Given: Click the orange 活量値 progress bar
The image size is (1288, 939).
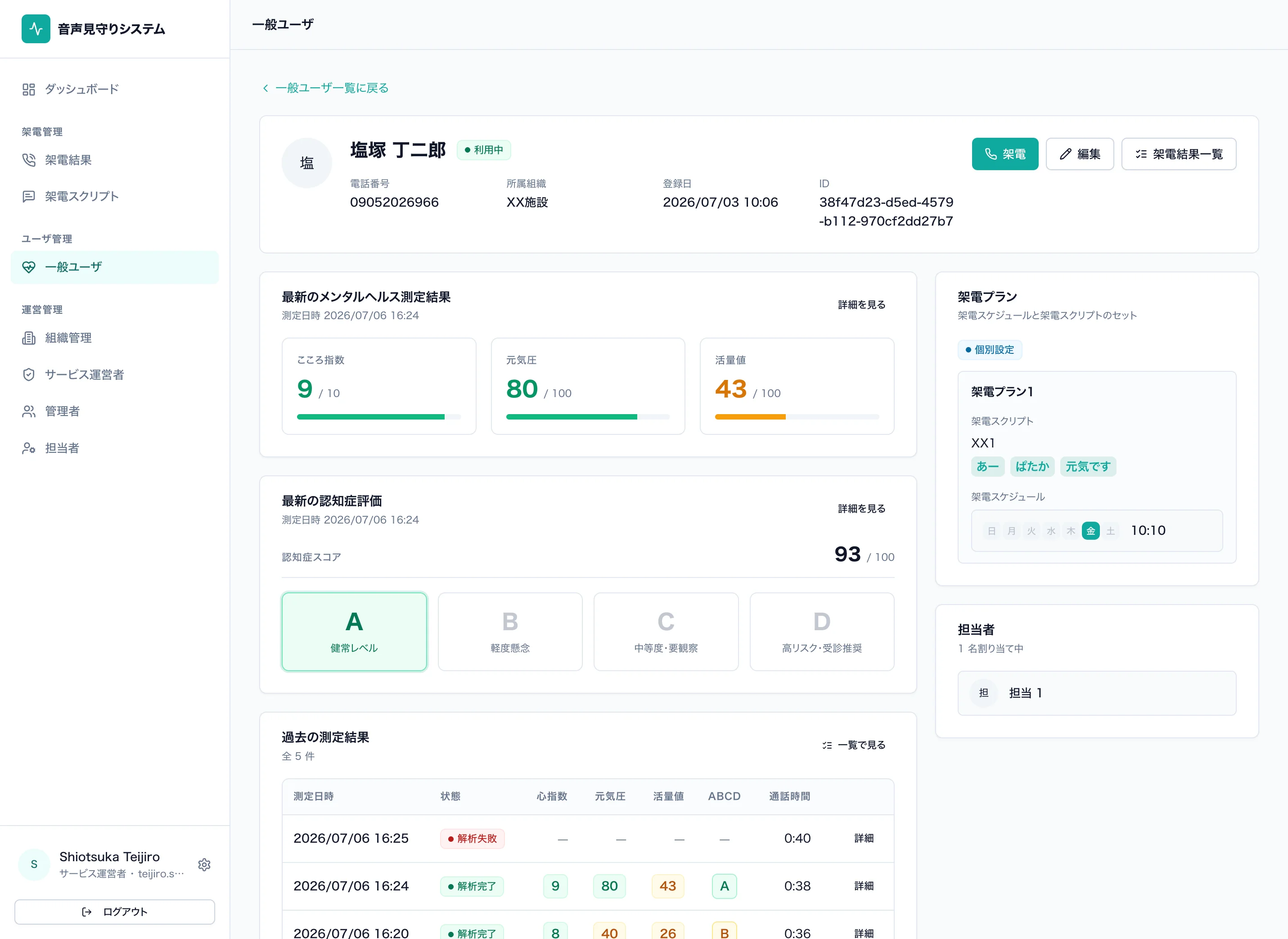Looking at the screenshot, I should pos(797,417).
